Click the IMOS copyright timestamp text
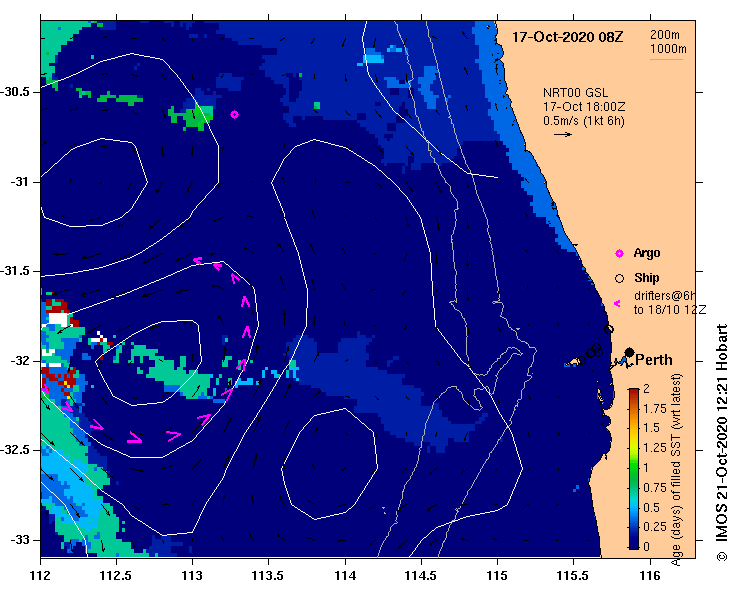The width and height of the screenshot is (739, 592). pos(722,442)
